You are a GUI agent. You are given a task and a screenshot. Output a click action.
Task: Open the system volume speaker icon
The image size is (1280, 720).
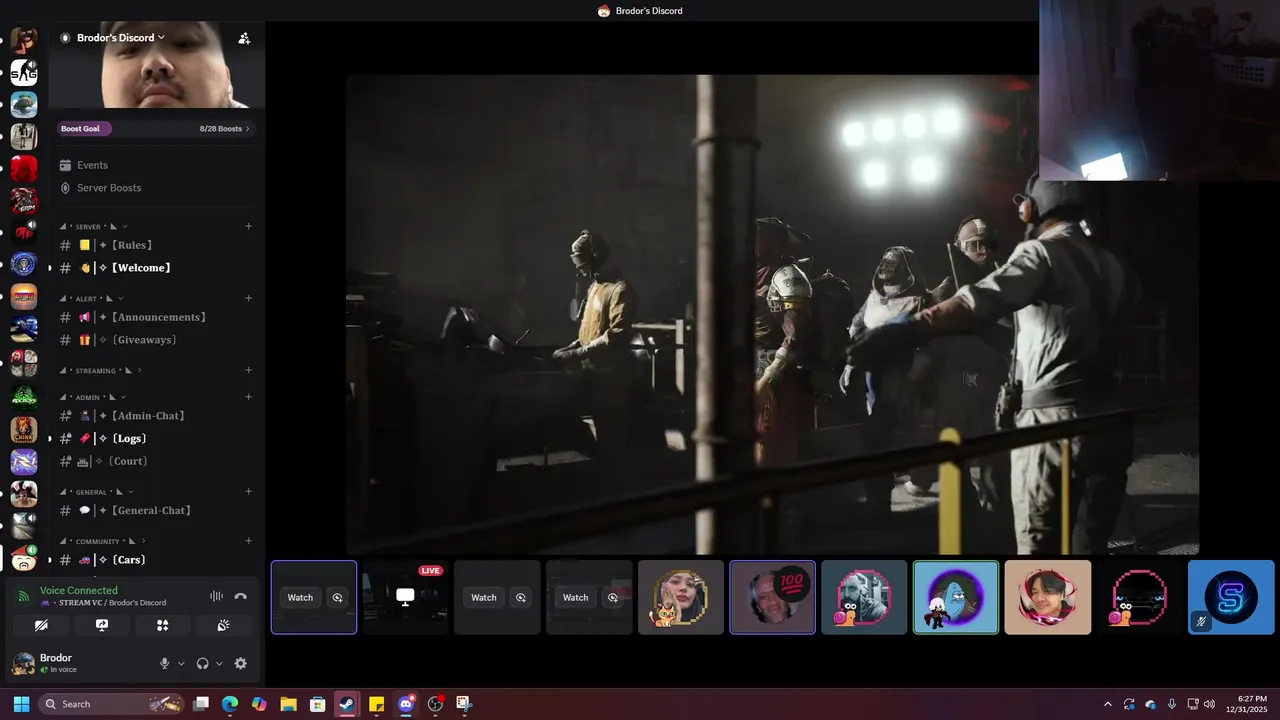(x=1209, y=704)
